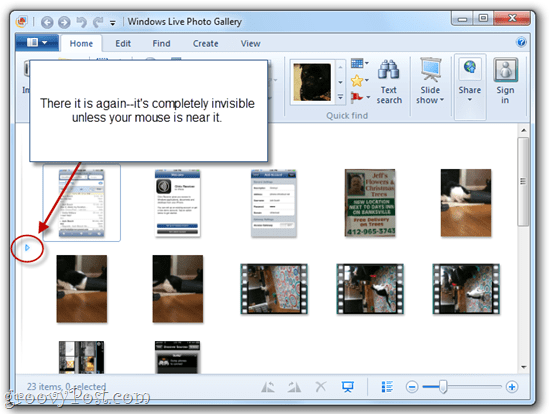Switch to details view icon
The height and width of the screenshot is (414, 550).
tap(387, 387)
